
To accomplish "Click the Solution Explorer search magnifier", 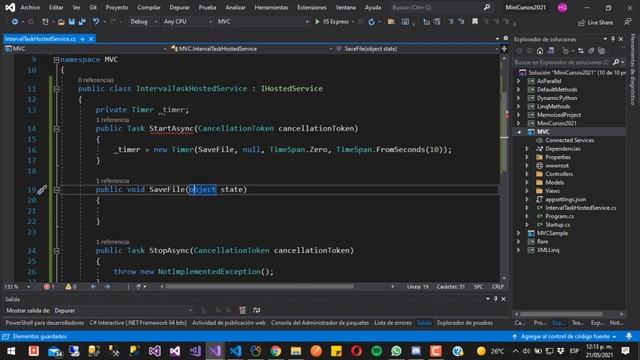I will coord(616,62).
